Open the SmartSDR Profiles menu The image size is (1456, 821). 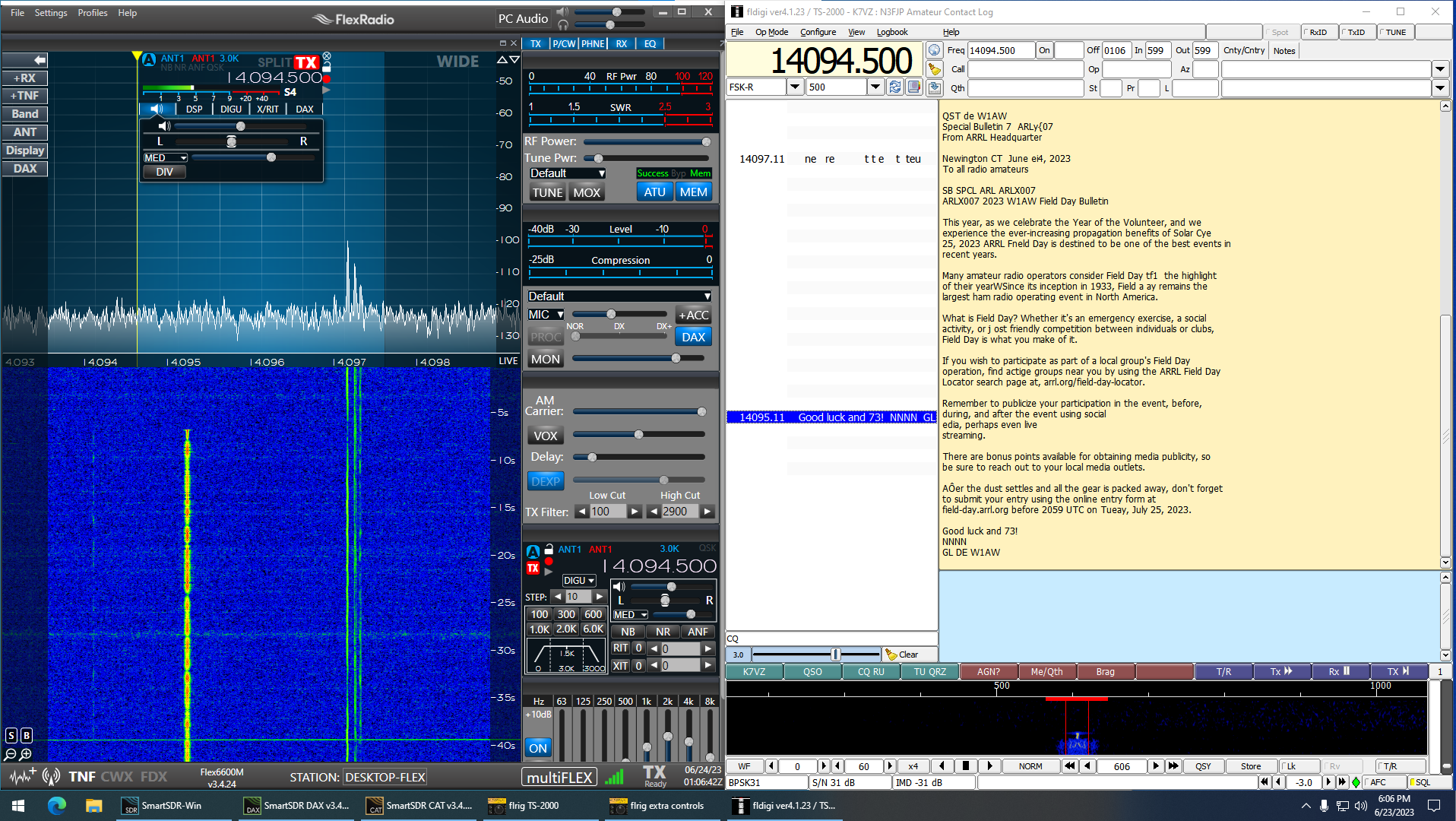[93, 13]
